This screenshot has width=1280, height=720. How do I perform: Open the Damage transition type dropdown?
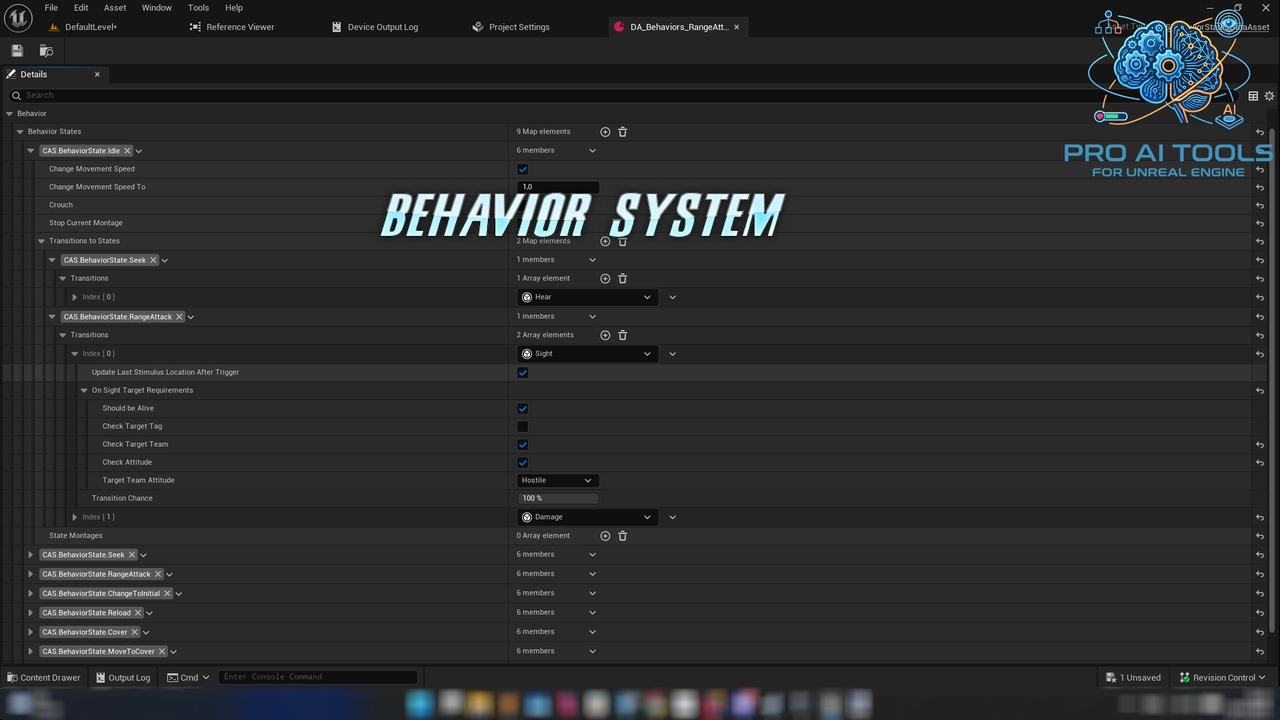click(x=587, y=517)
